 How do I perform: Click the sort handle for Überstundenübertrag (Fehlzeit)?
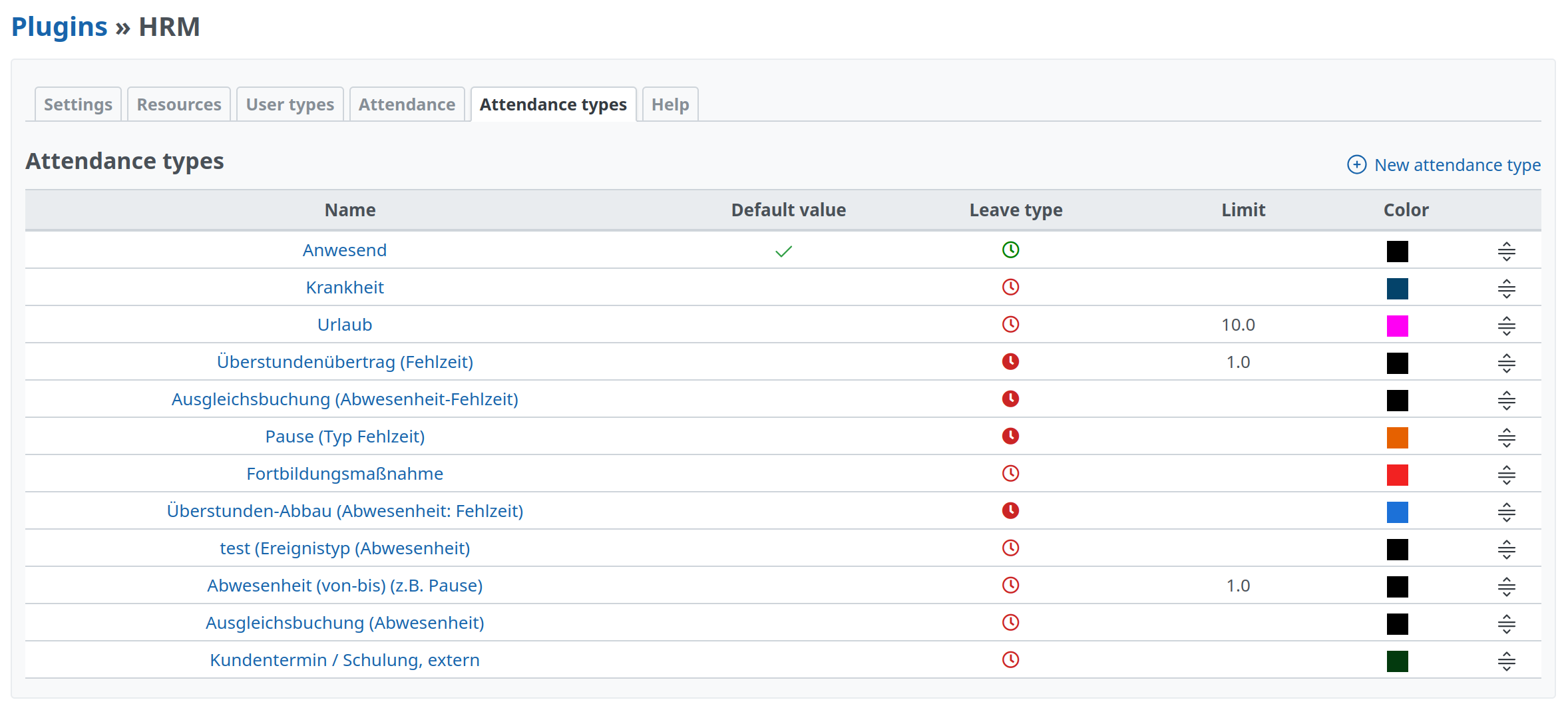point(1506,363)
